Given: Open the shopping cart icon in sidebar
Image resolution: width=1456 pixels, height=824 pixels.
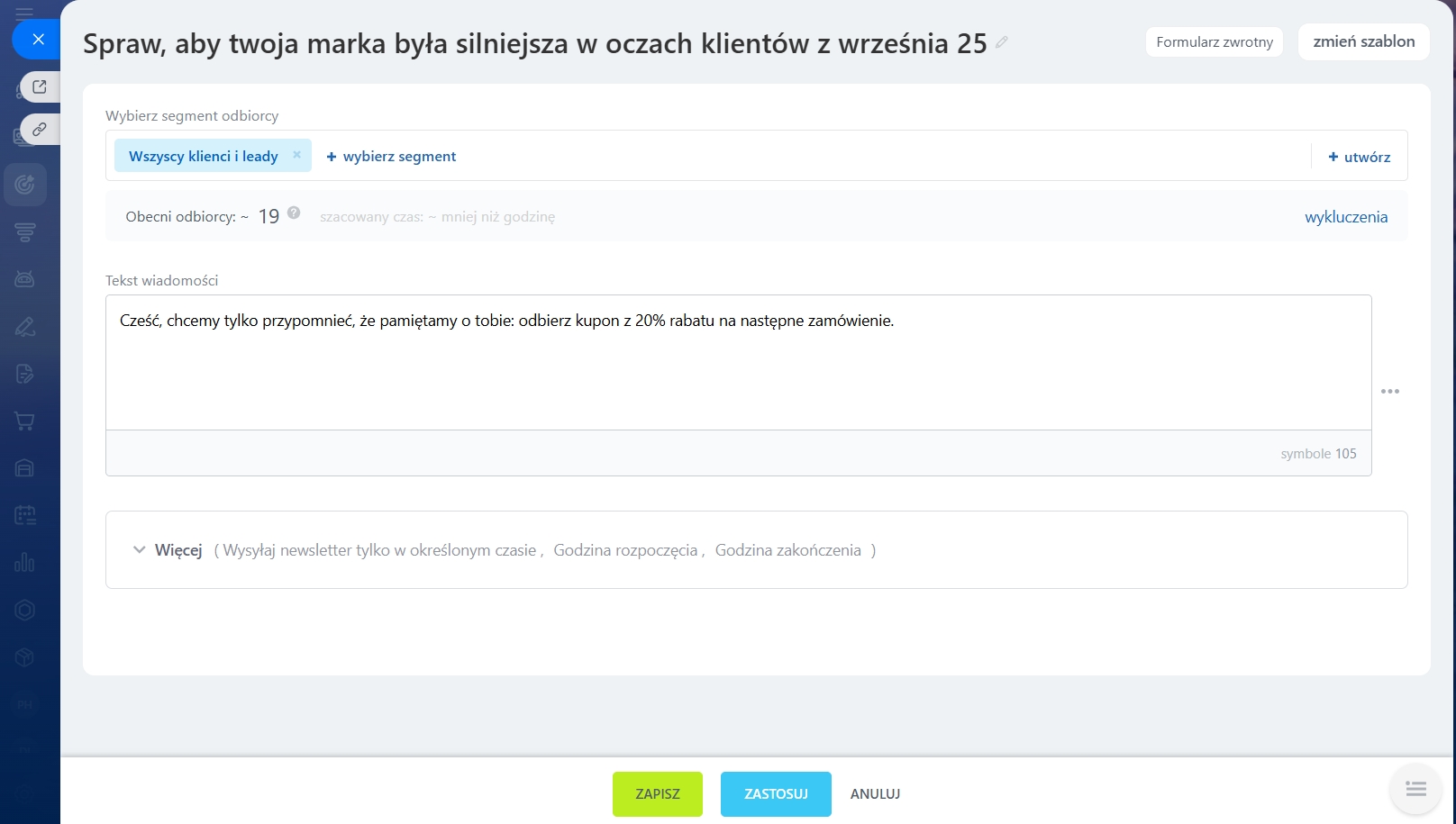Looking at the screenshot, I should [25, 421].
